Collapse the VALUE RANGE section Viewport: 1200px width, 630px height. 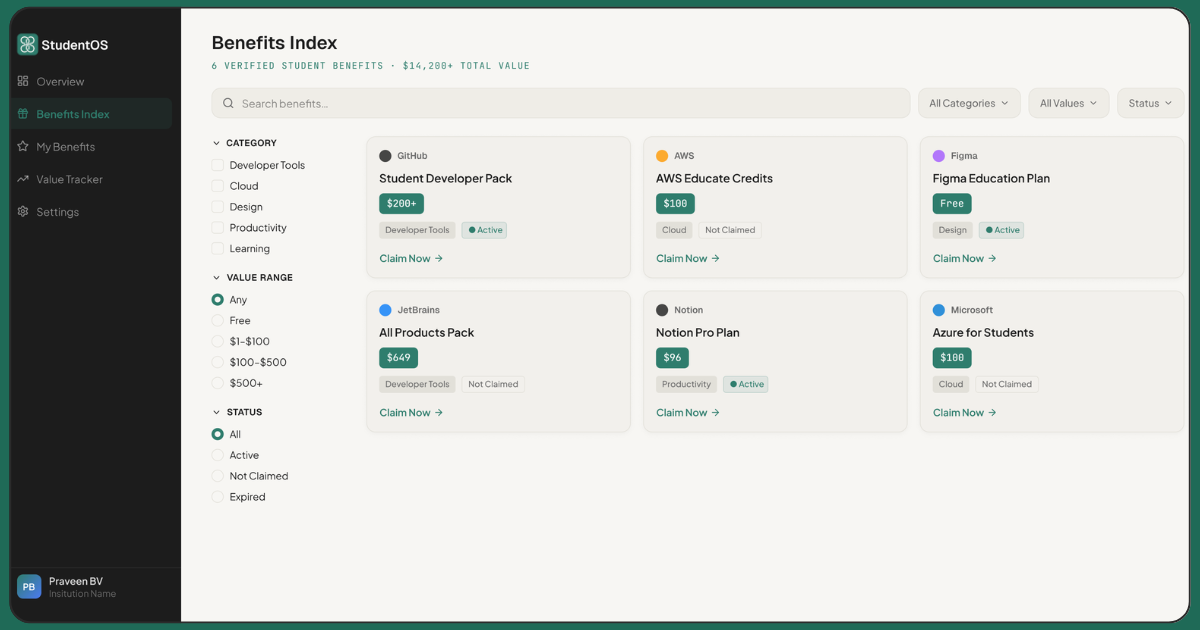coord(216,277)
